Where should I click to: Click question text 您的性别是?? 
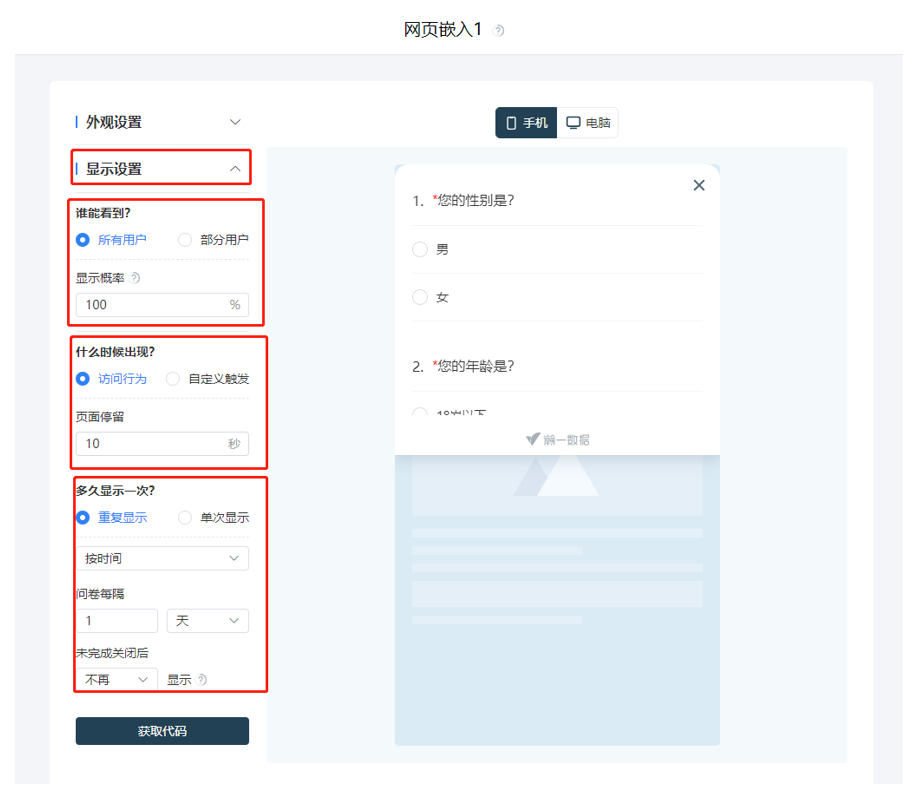pos(476,200)
